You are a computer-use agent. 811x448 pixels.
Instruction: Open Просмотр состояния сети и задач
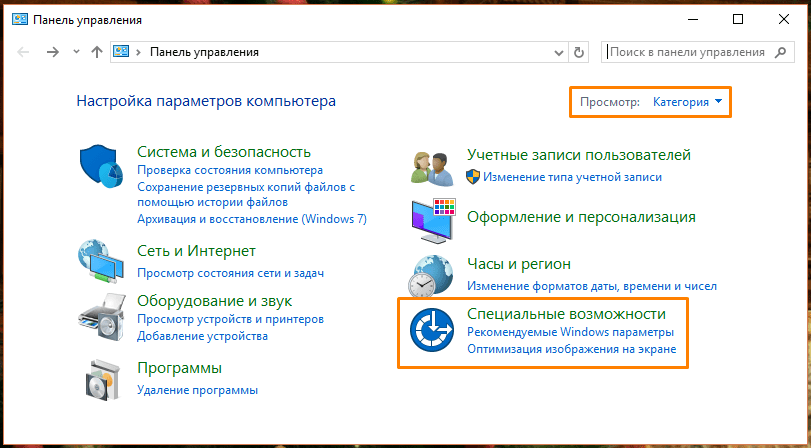point(230,273)
